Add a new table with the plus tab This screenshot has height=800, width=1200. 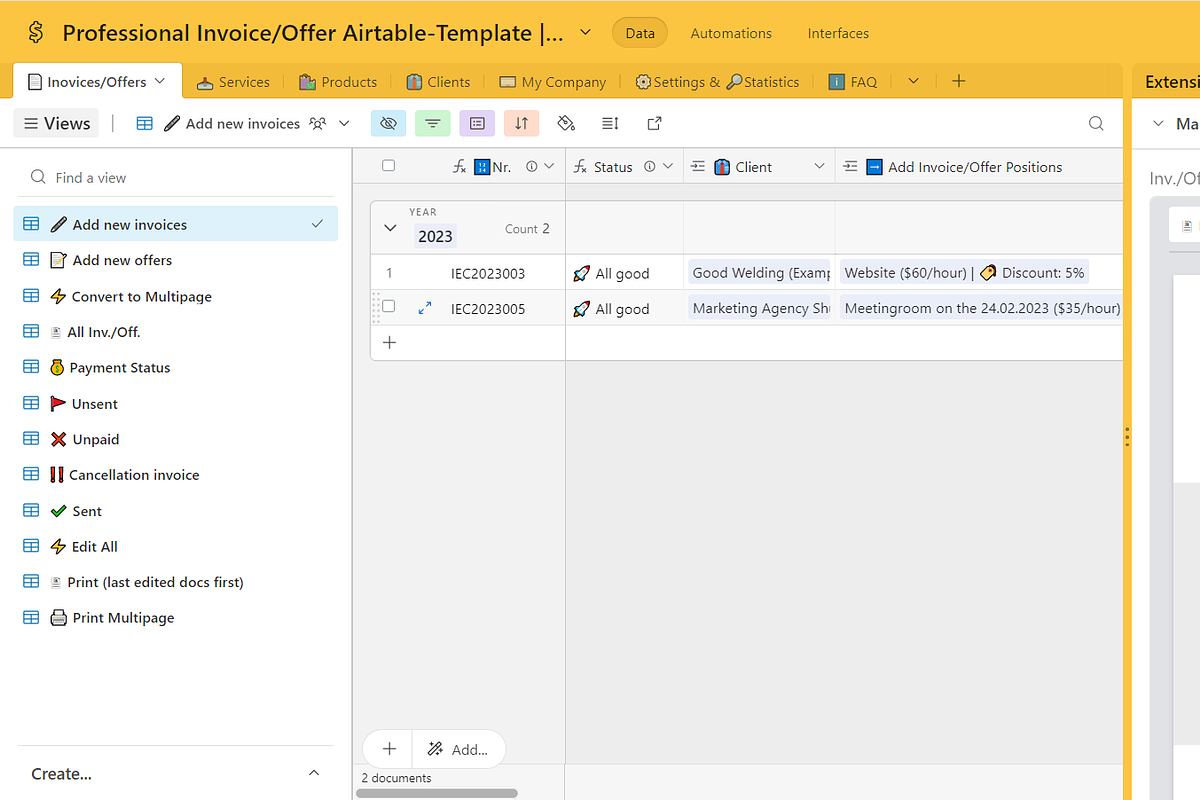(x=958, y=81)
